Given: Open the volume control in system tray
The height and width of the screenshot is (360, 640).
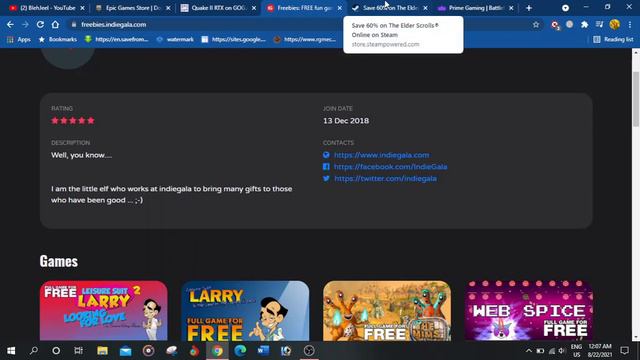Looking at the screenshot, I should [562, 351].
